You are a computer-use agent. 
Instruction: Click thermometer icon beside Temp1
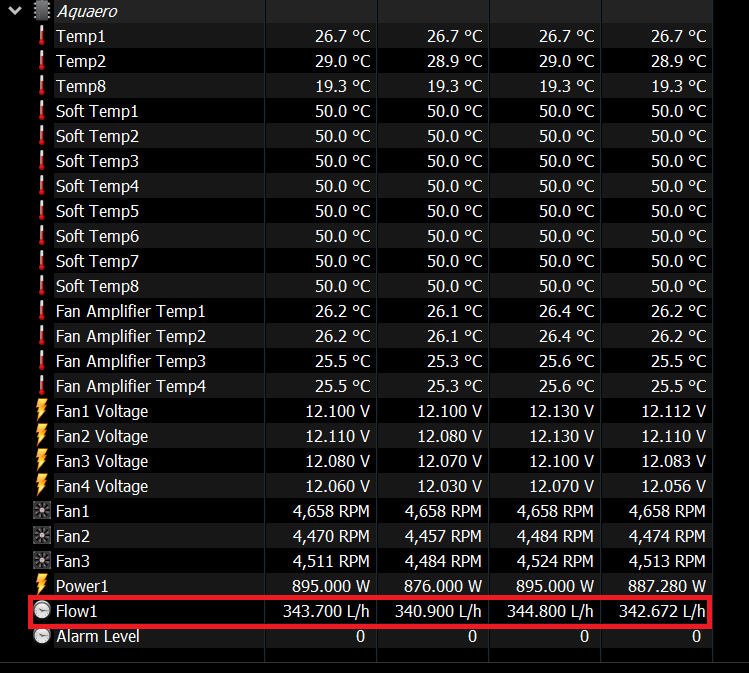click(42, 36)
